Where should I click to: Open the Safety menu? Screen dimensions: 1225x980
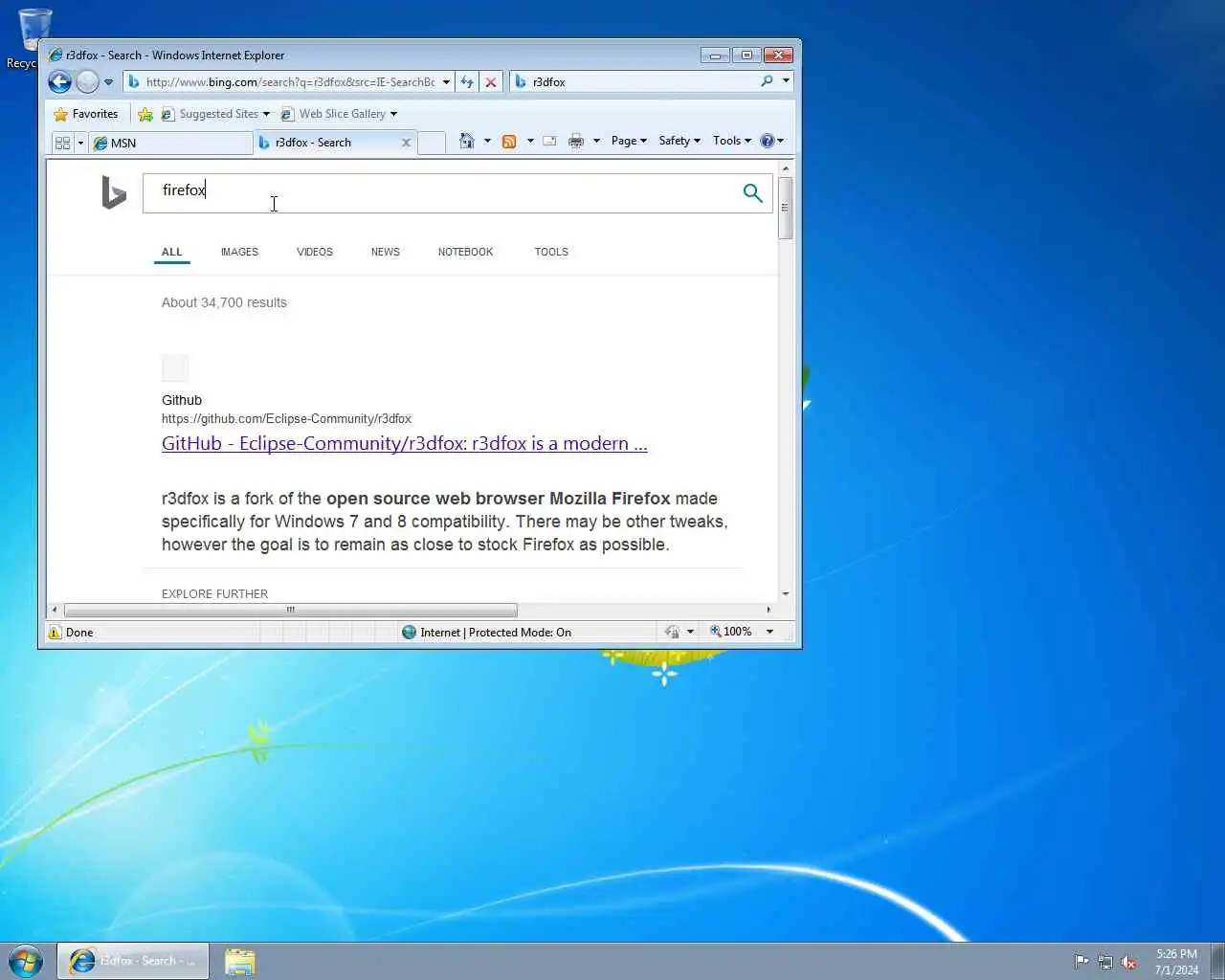point(679,141)
